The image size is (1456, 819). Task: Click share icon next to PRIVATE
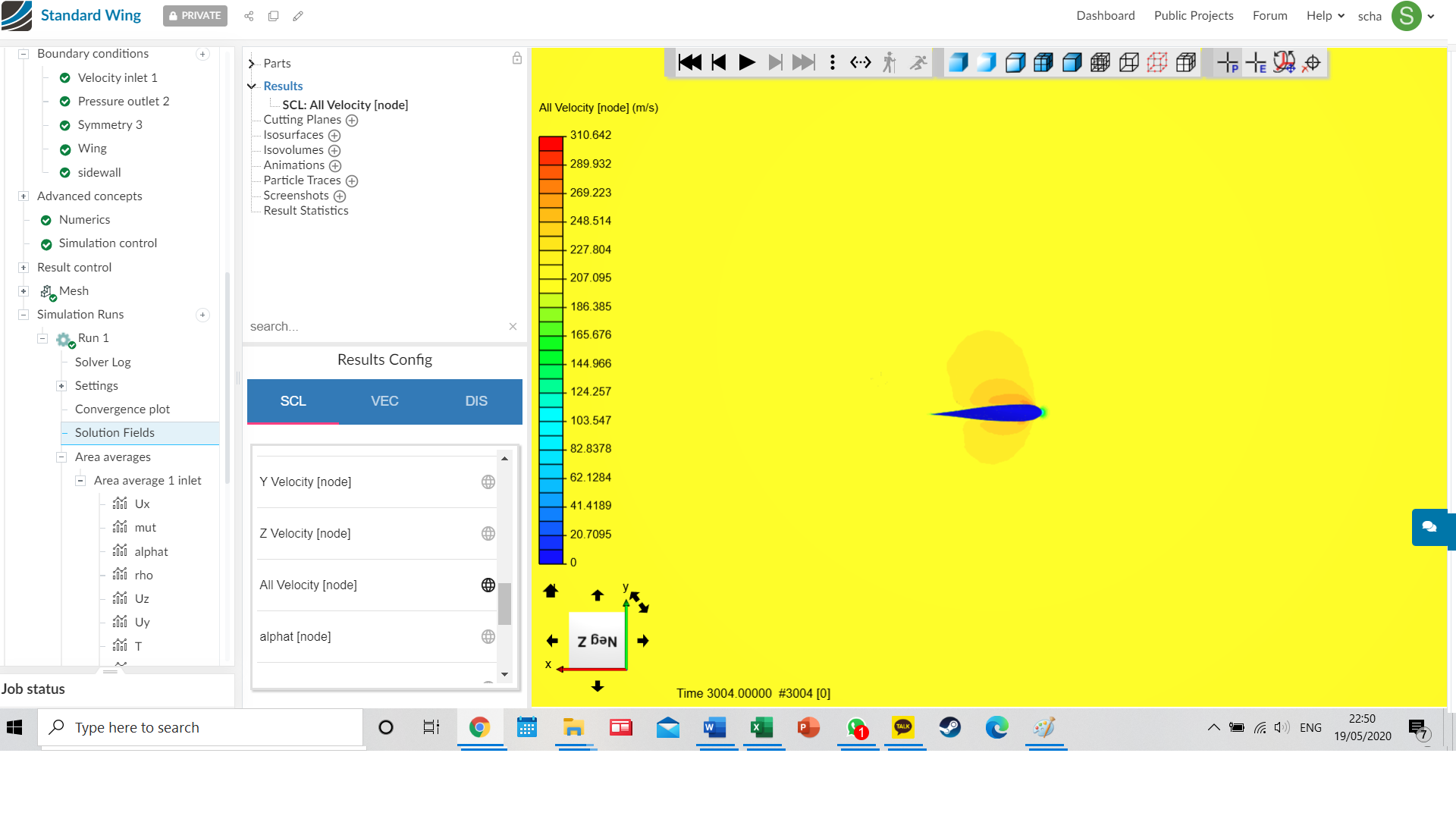click(249, 16)
